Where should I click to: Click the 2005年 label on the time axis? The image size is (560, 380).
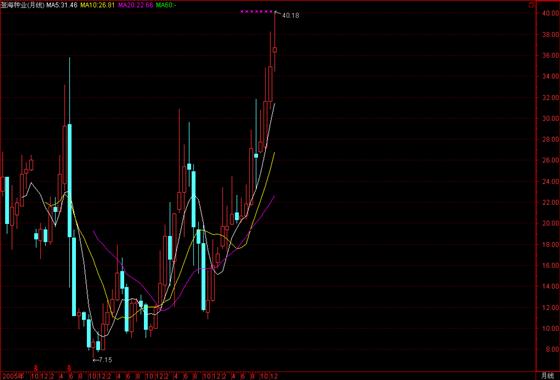pos(12,376)
